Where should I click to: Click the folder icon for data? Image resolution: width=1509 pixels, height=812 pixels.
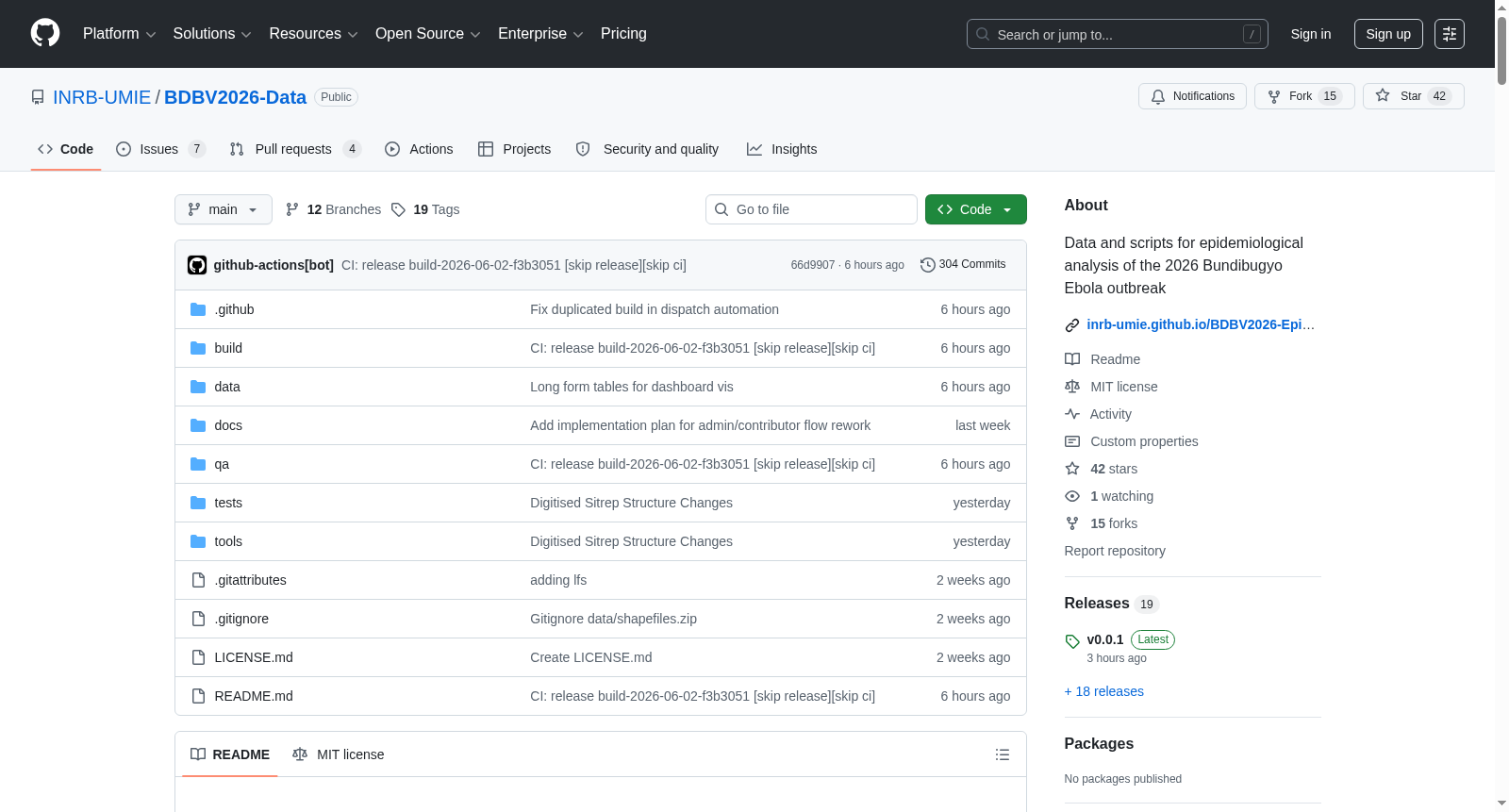click(198, 387)
